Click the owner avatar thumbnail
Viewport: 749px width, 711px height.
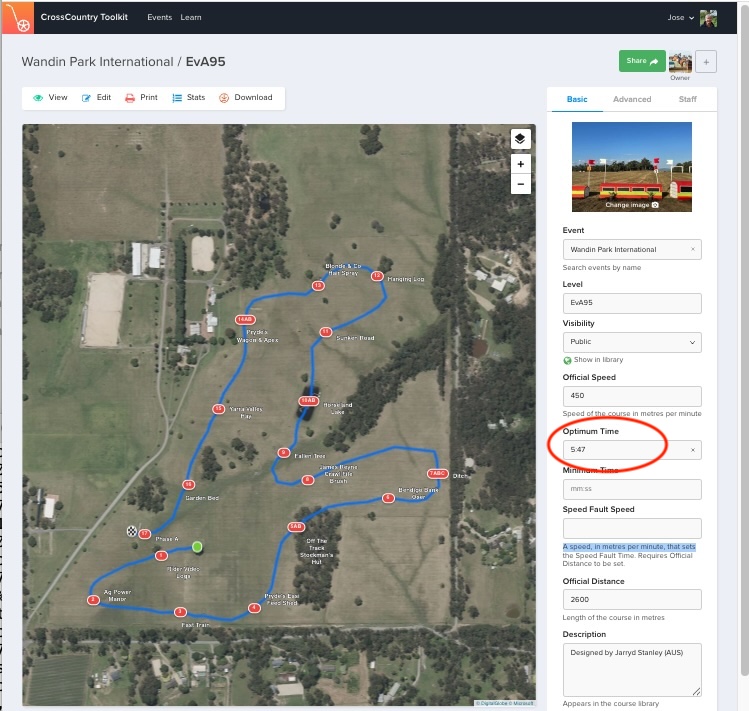680,62
